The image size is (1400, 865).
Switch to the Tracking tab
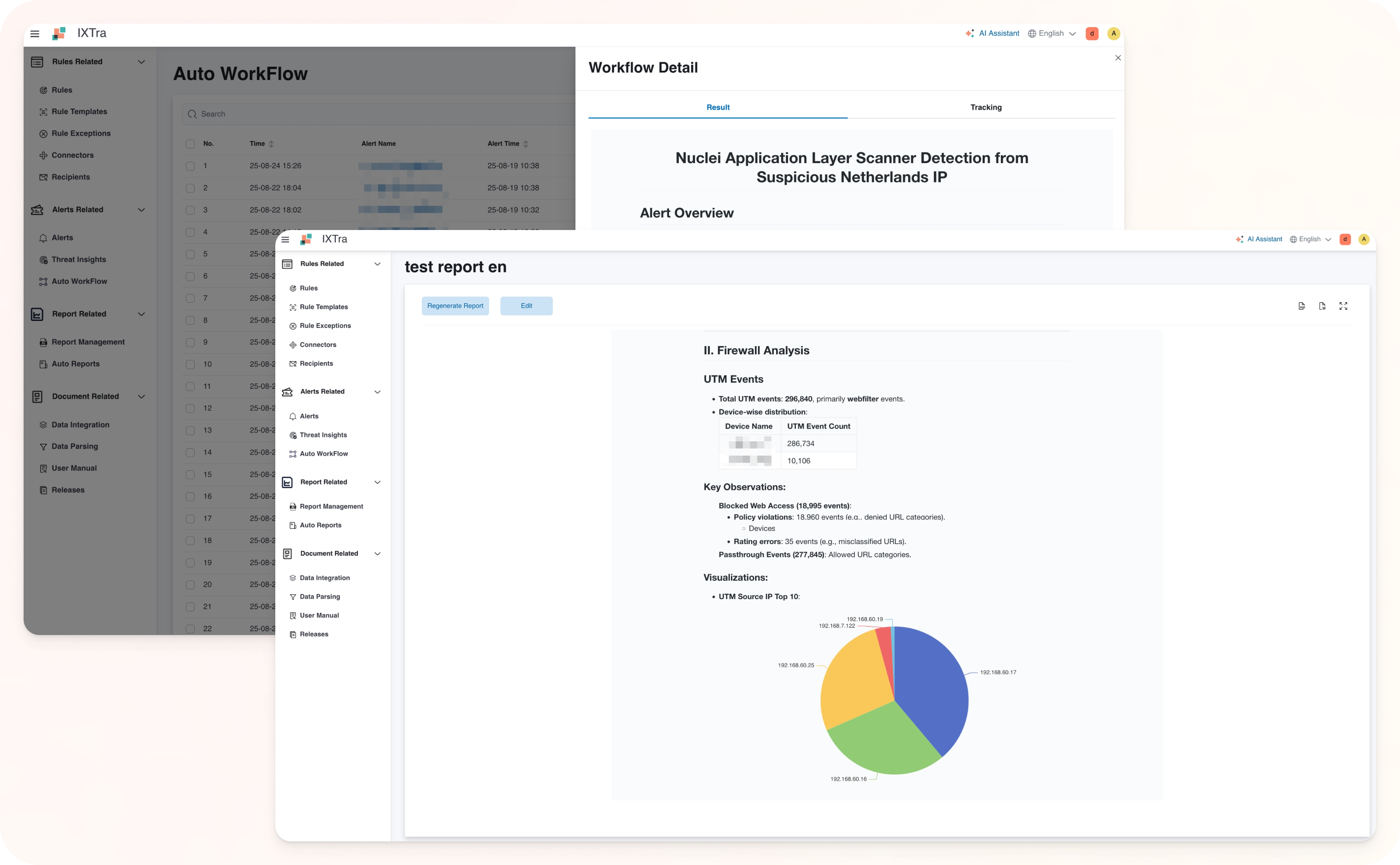tap(985, 108)
